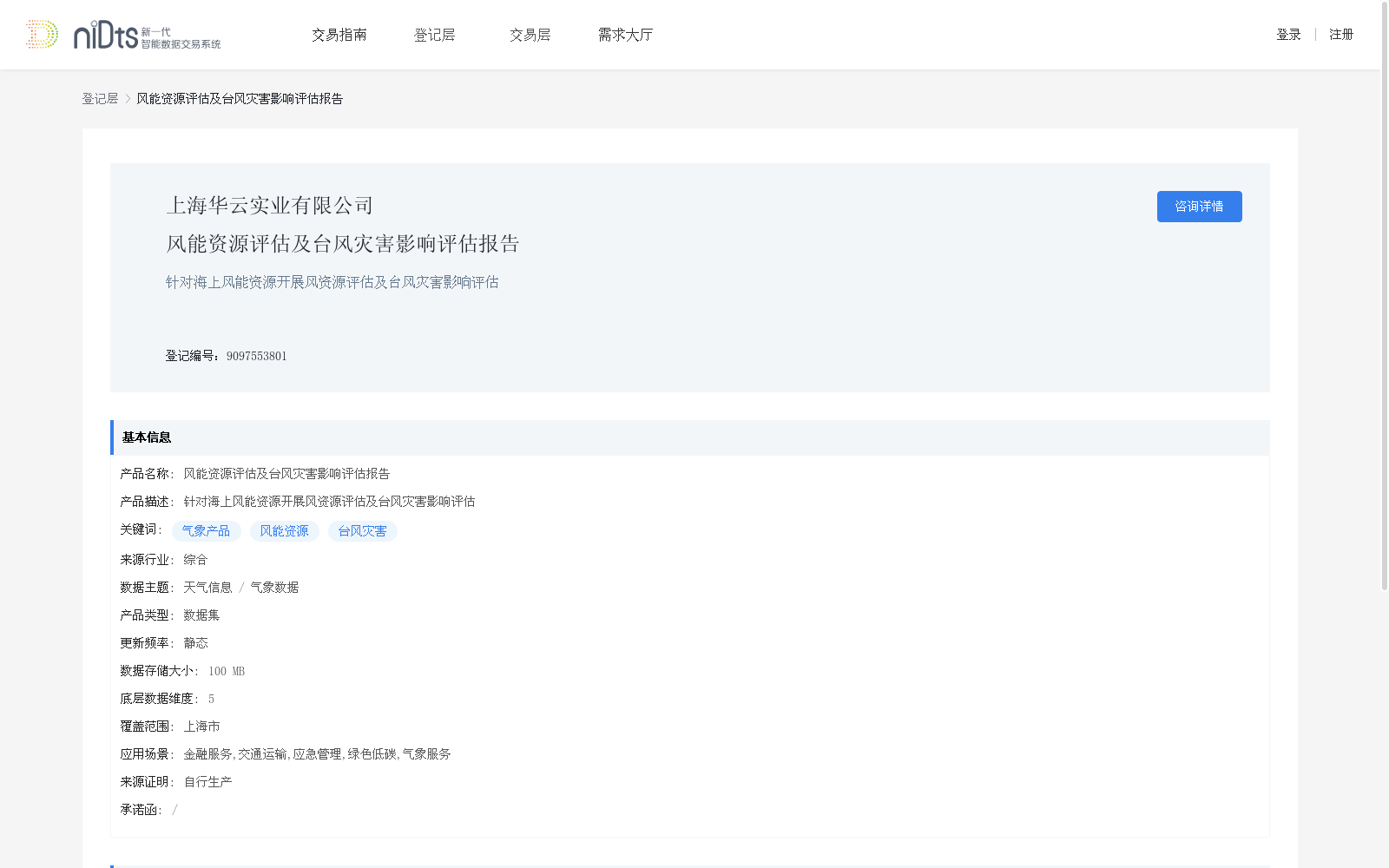The height and width of the screenshot is (868, 1389).
Task: Click the 登录 link
Action: [x=1288, y=35]
